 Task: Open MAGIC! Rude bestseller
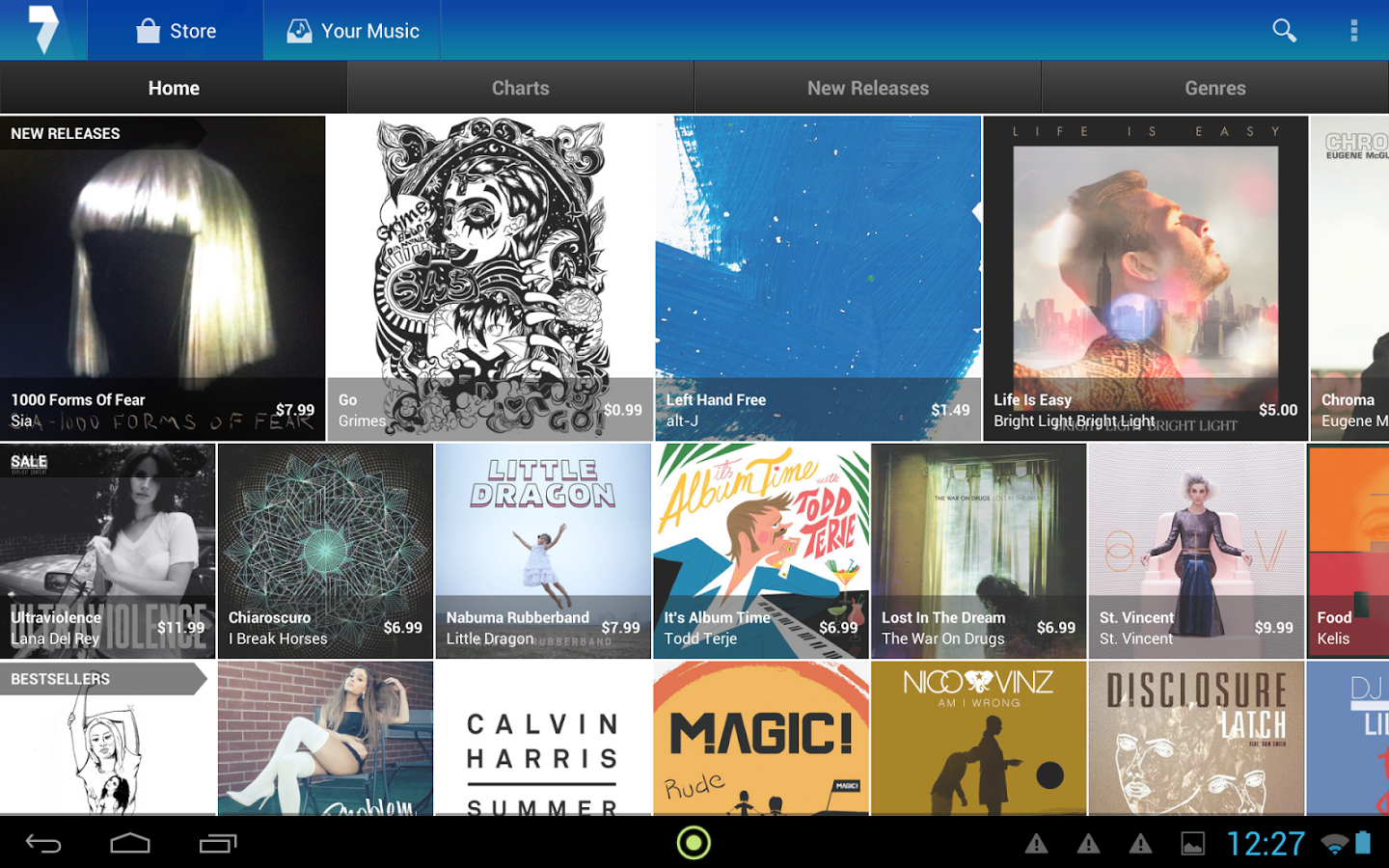click(761, 739)
